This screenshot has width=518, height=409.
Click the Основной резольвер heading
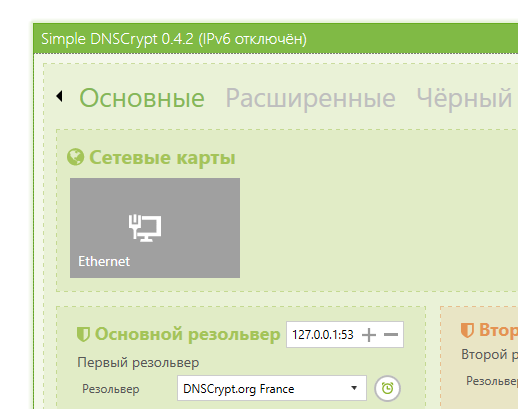187,334
